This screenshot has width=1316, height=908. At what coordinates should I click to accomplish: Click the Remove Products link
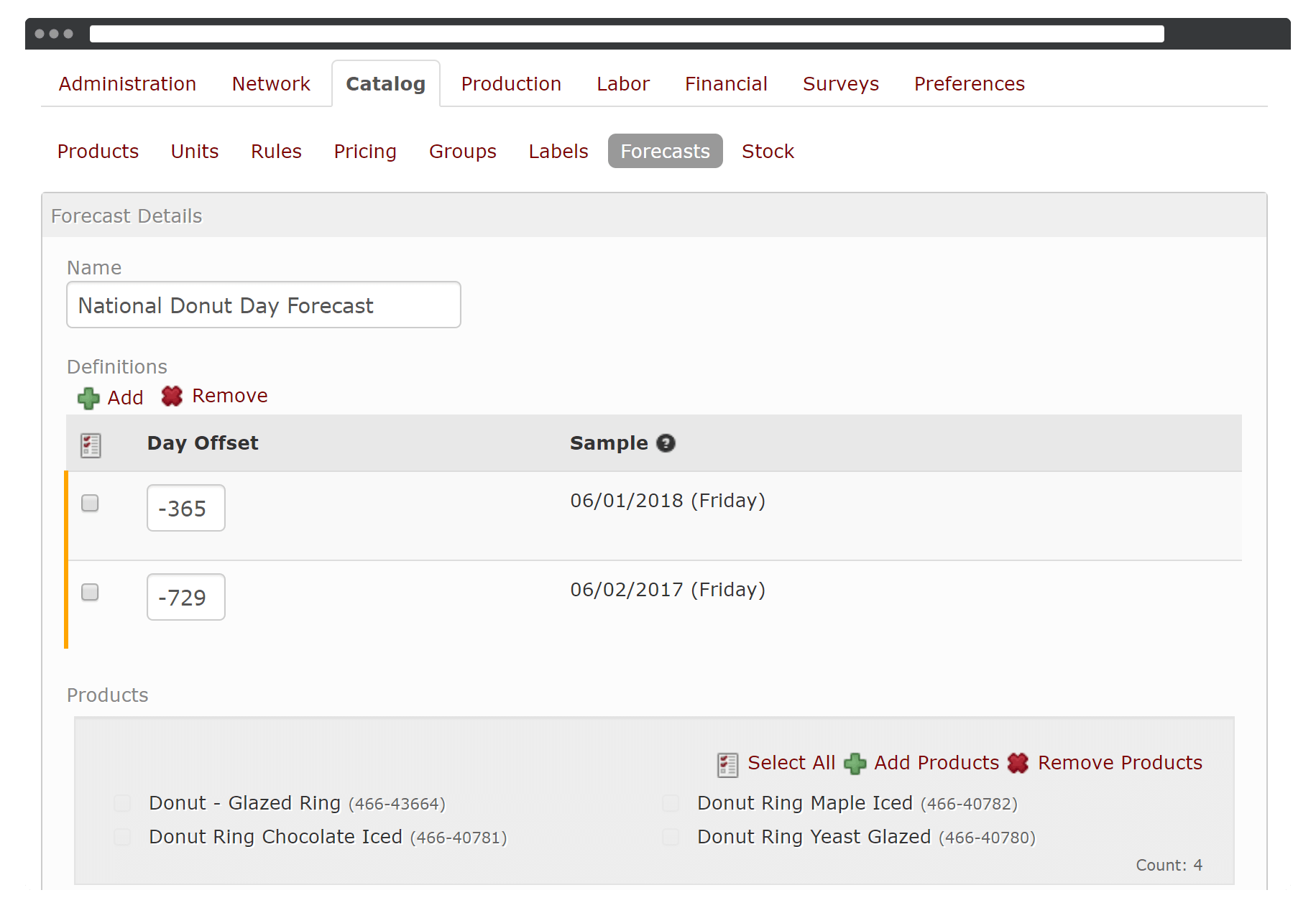click(x=1119, y=763)
